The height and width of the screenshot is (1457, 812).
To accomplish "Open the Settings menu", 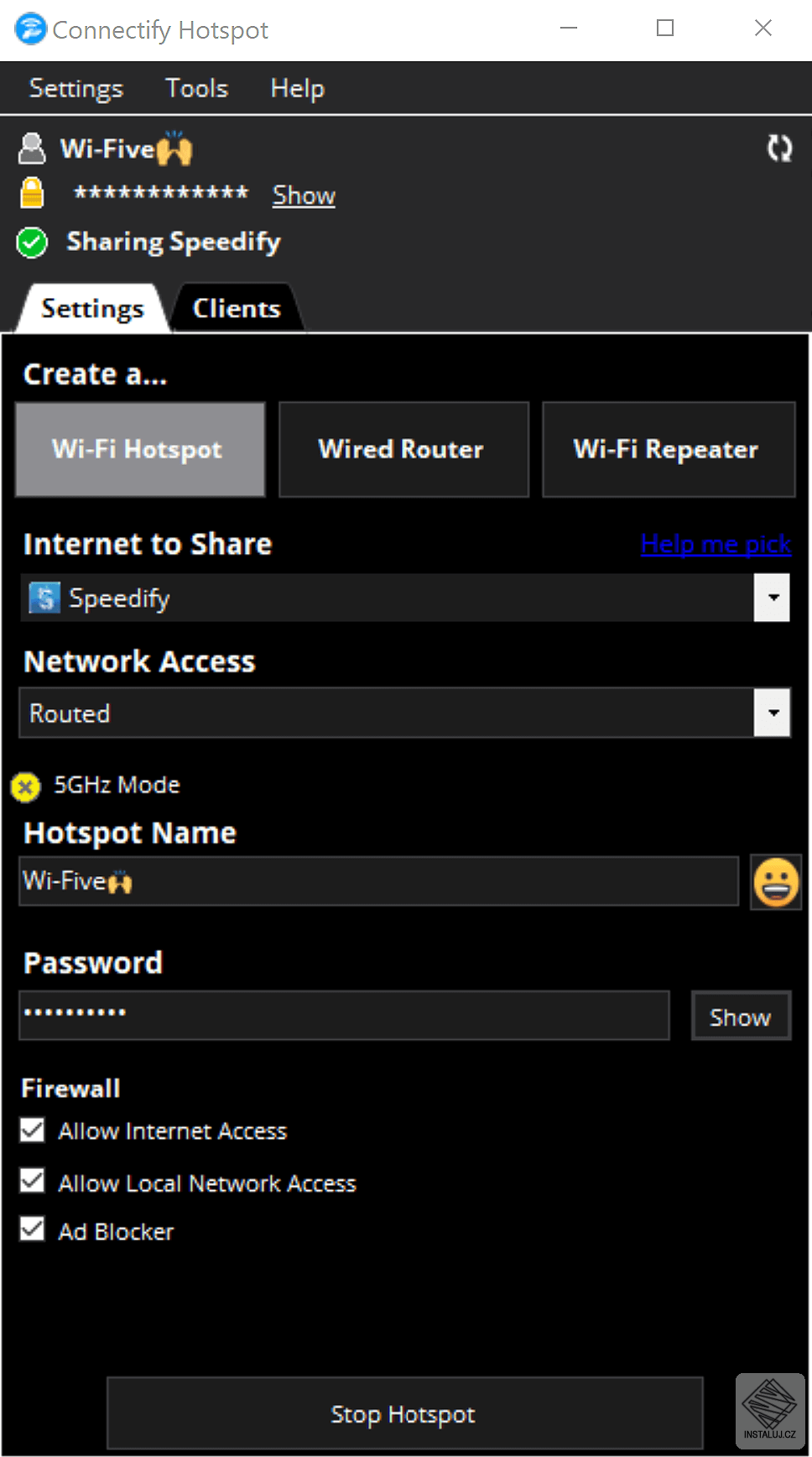I will [x=76, y=88].
